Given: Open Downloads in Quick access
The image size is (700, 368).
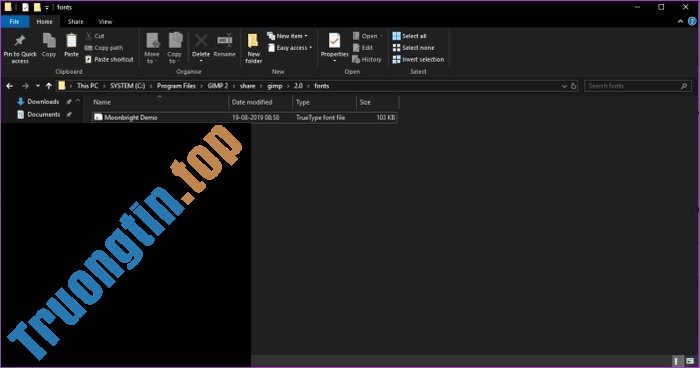Looking at the screenshot, I should point(43,102).
